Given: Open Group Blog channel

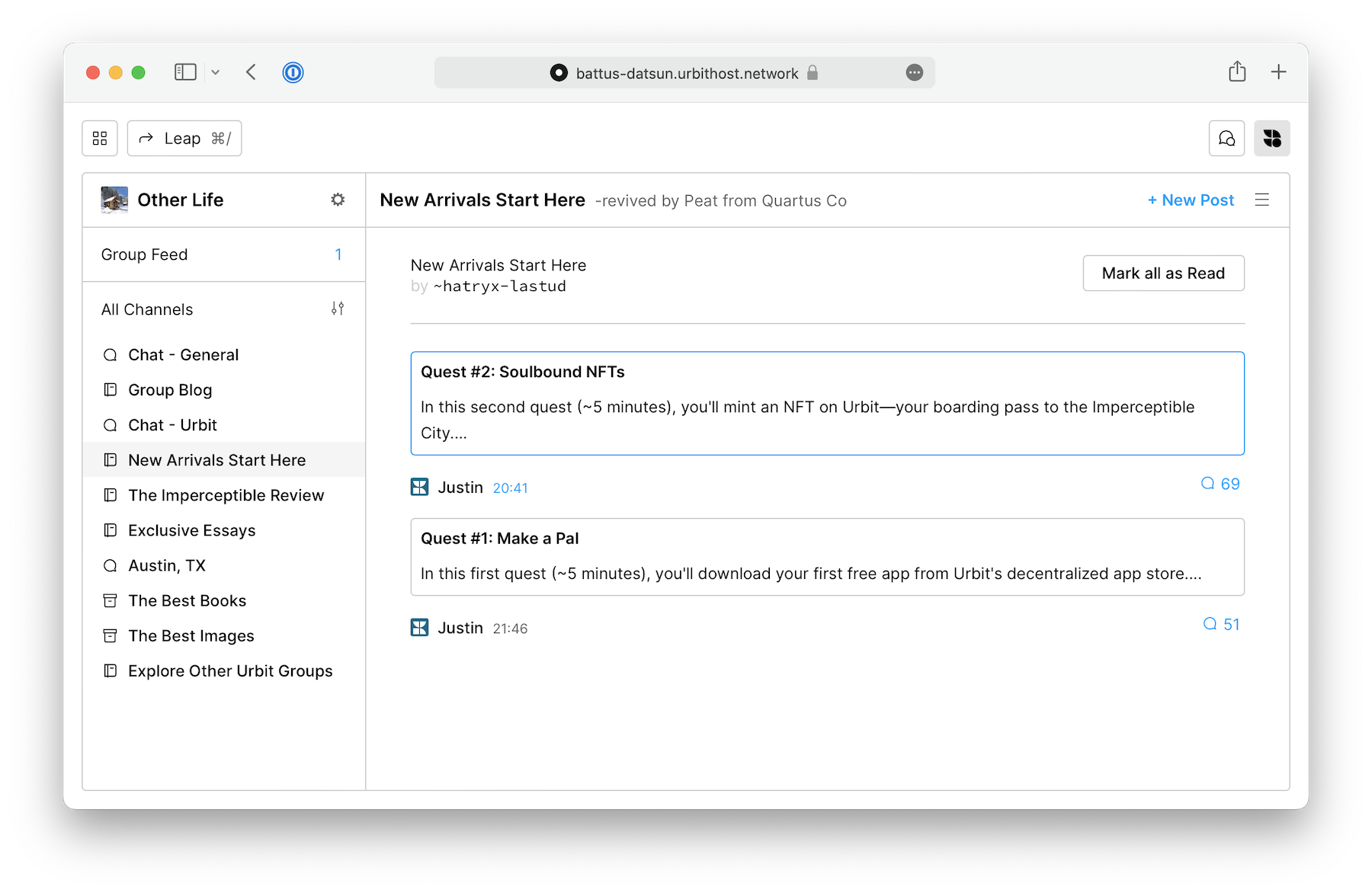Looking at the screenshot, I should pyautogui.click(x=224, y=390).
